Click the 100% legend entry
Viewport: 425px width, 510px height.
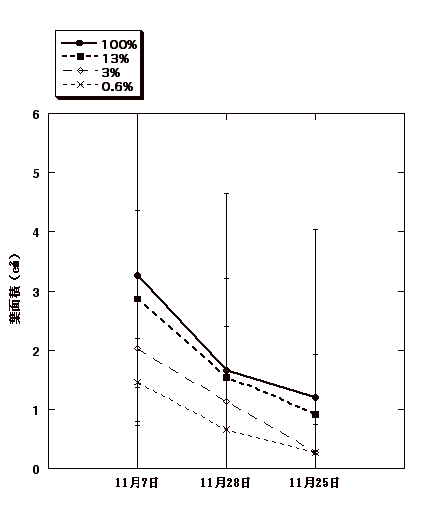(x=99, y=44)
